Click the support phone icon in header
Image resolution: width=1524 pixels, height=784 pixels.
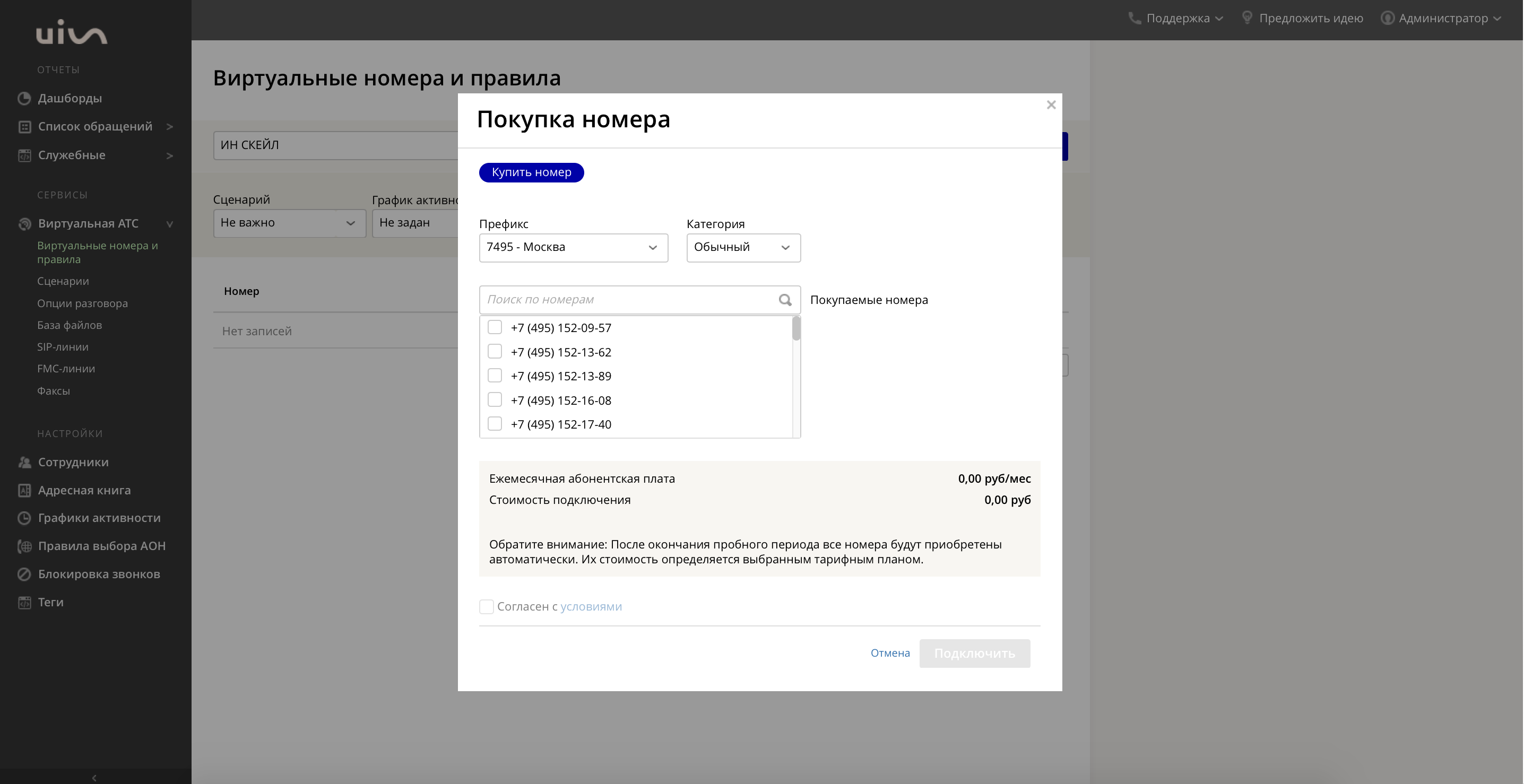1134,19
